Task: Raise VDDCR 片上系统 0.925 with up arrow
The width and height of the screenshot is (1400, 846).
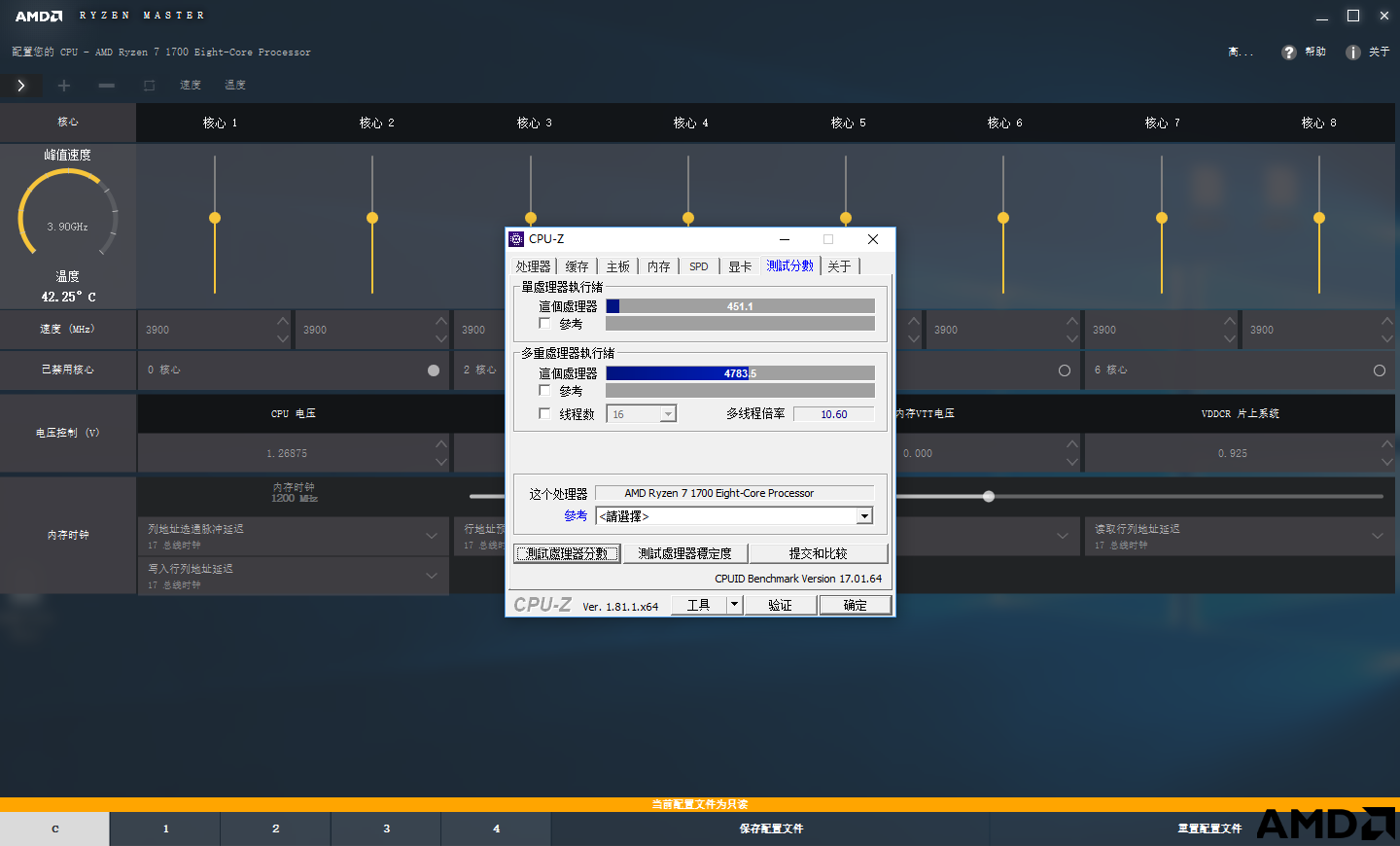Action: point(1387,444)
